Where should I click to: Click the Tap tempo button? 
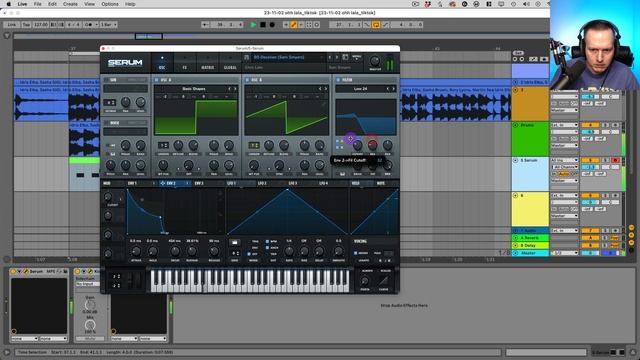point(26,25)
